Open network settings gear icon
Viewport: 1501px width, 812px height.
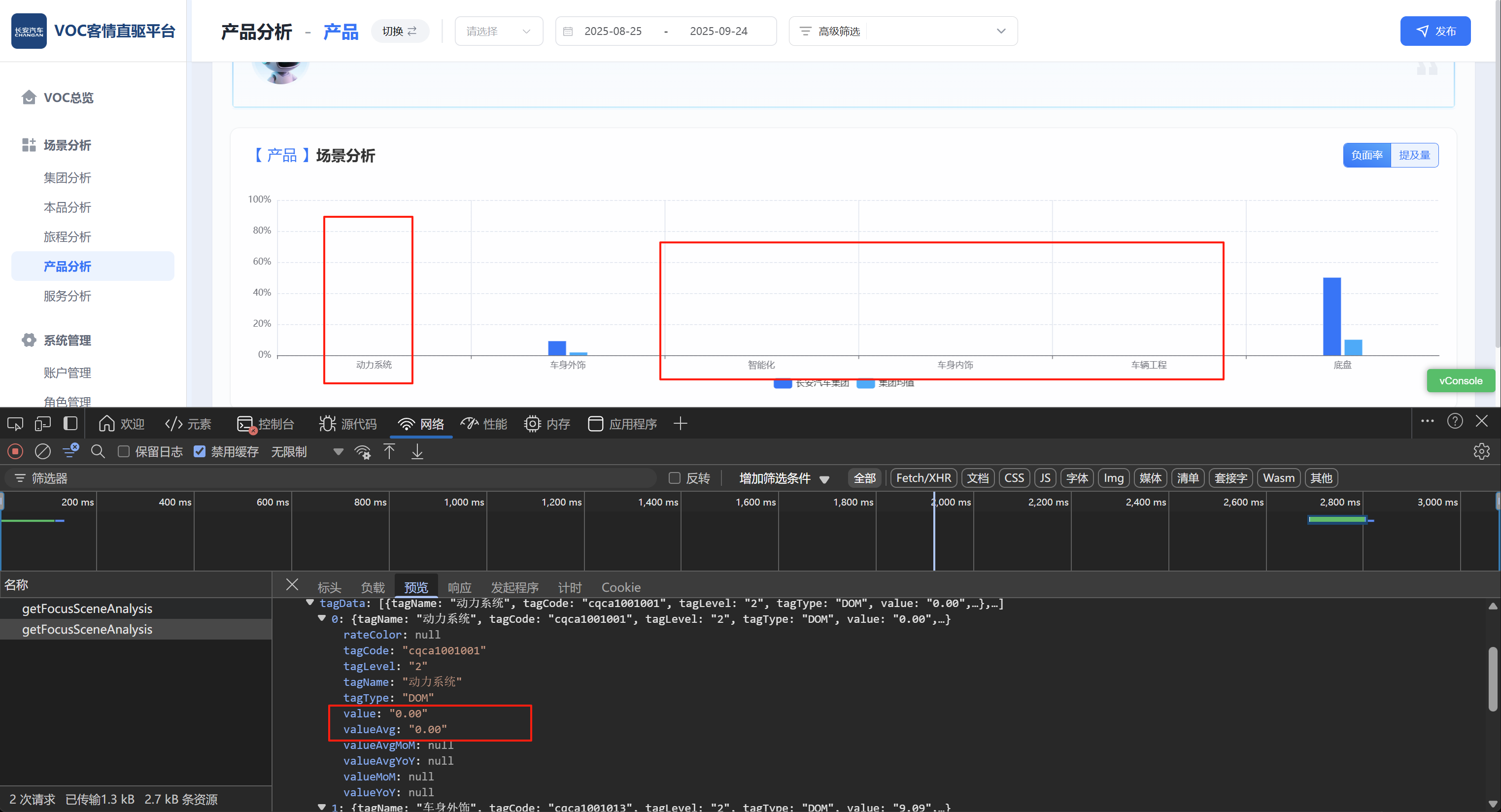(1481, 451)
